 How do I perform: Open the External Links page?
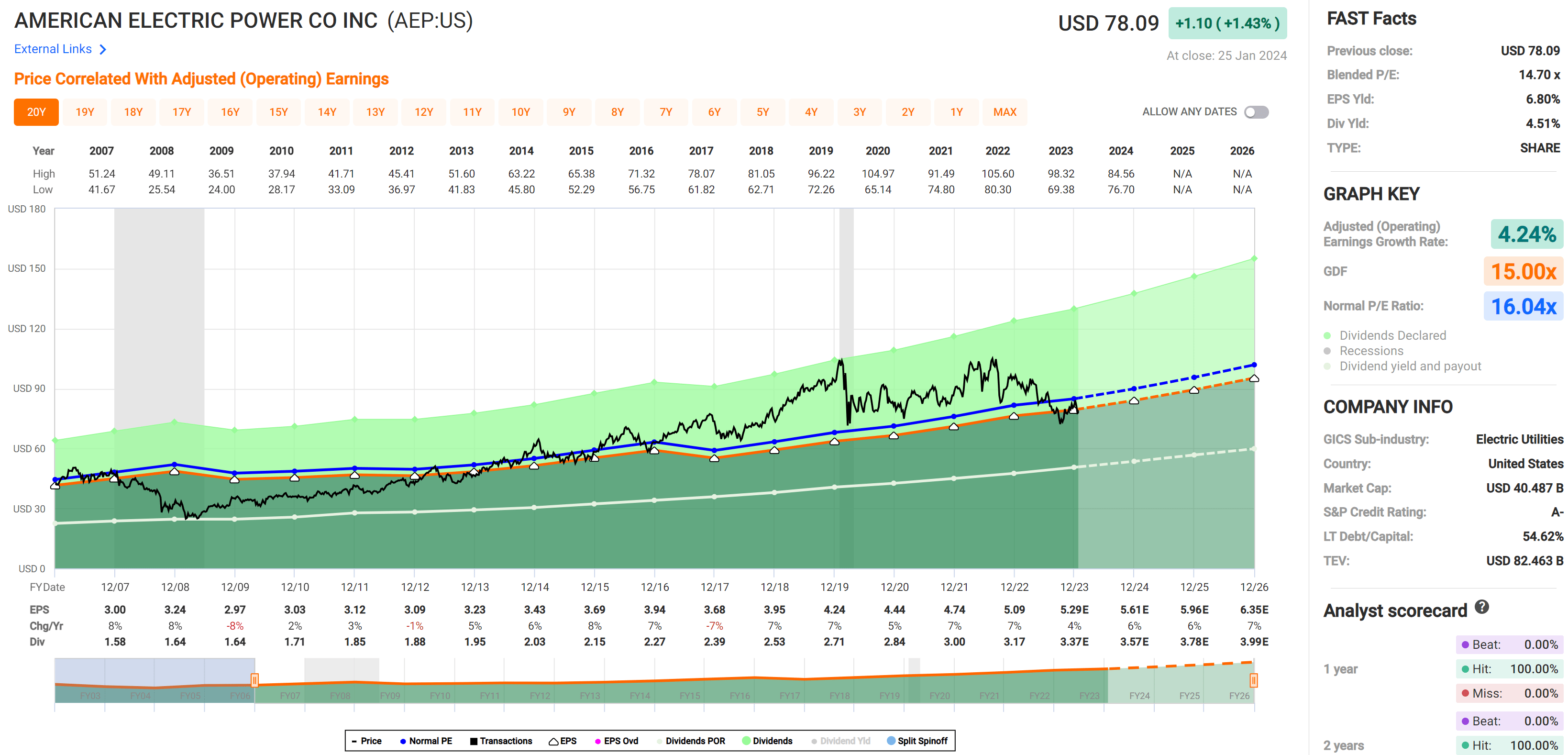53,49
